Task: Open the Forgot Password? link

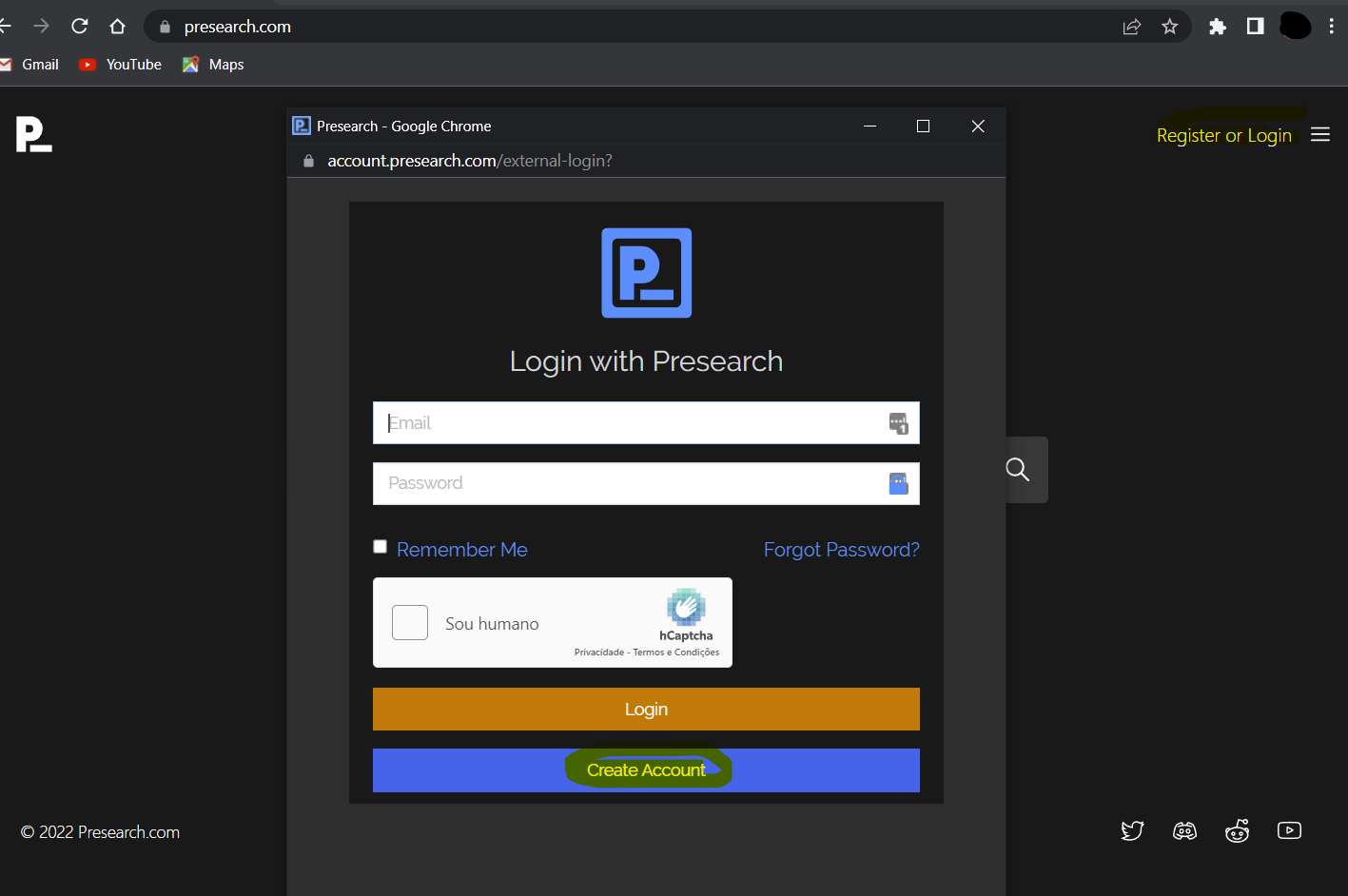Action: (842, 550)
